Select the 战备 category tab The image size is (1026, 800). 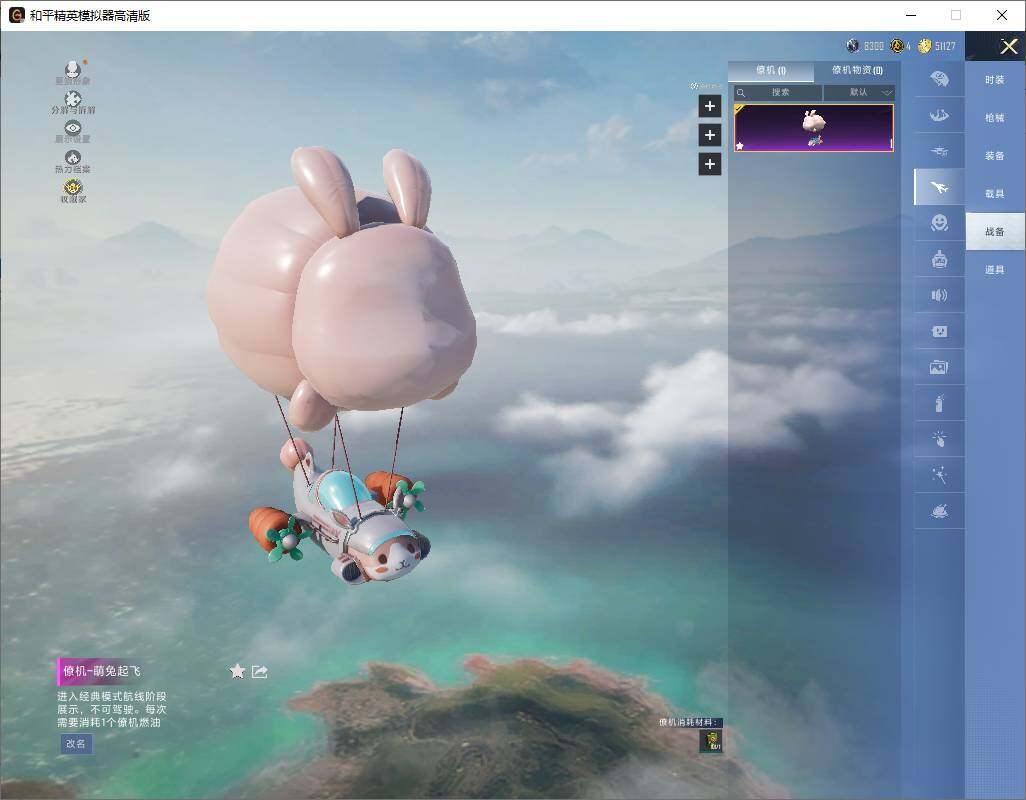(x=995, y=232)
